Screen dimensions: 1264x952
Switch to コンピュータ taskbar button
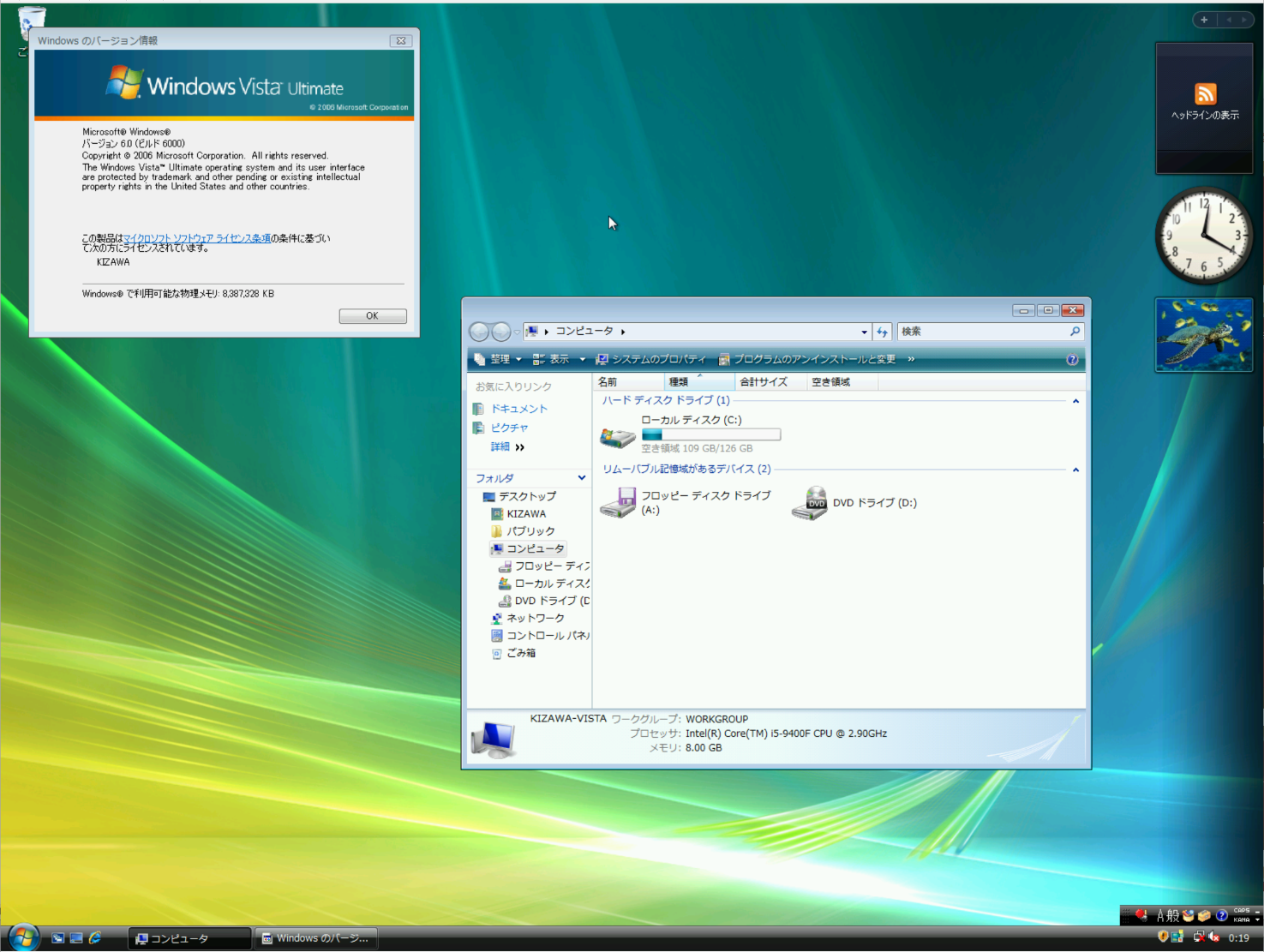(x=190, y=938)
